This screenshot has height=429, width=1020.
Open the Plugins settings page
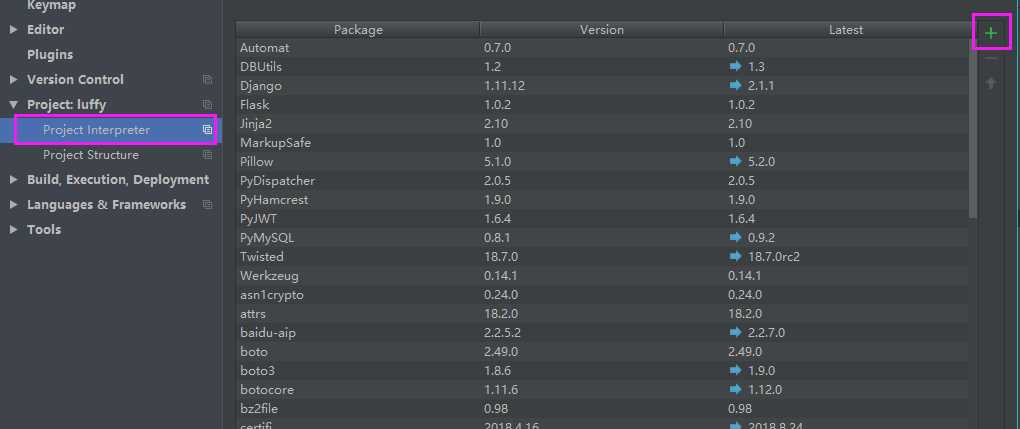pyautogui.click(x=50, y=55)
